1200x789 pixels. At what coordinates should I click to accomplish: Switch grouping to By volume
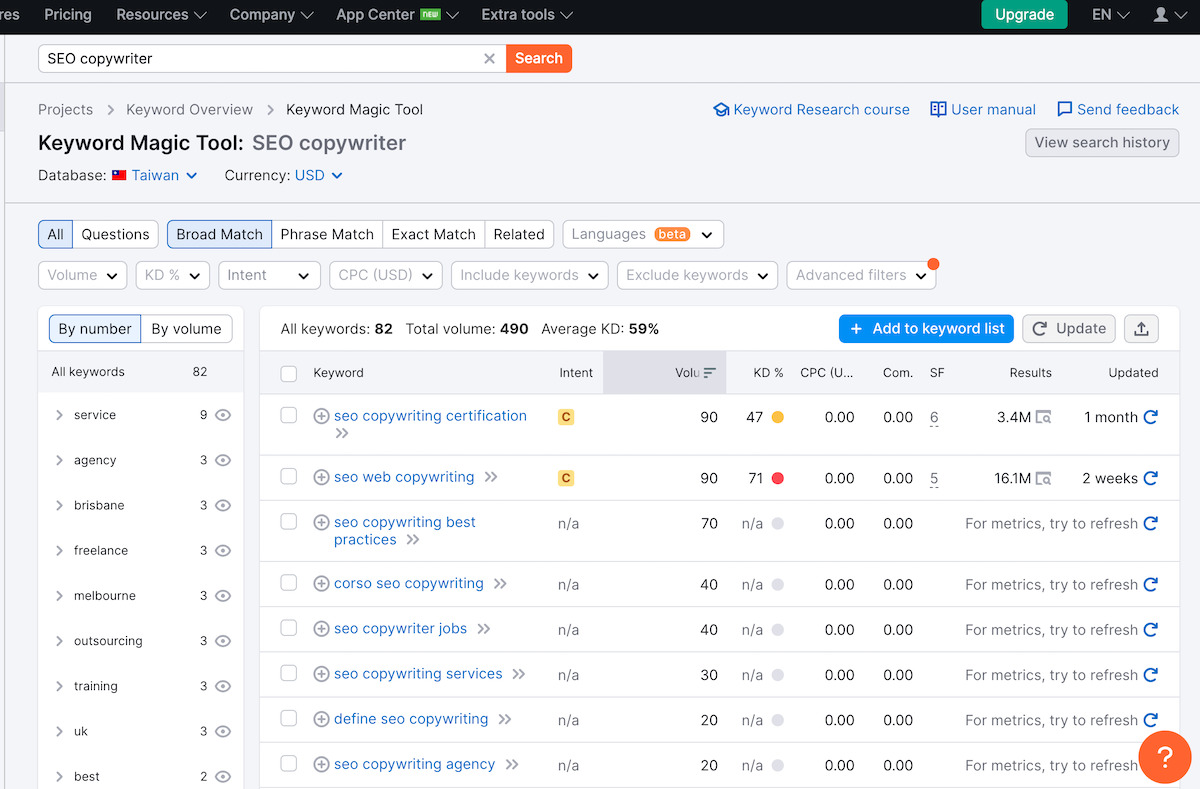click(x=187, y=329)
